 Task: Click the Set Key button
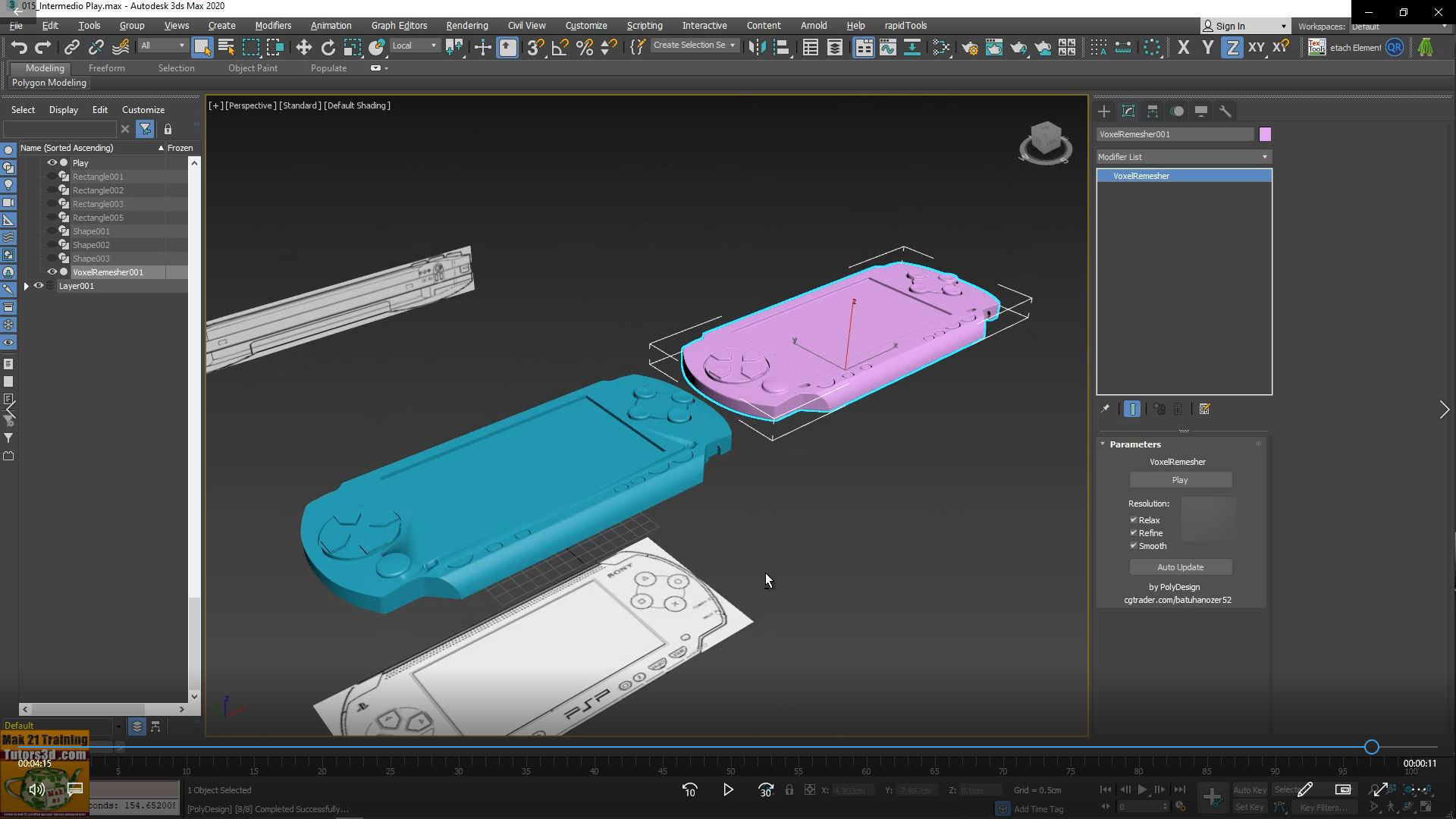tap(1250, 807)
